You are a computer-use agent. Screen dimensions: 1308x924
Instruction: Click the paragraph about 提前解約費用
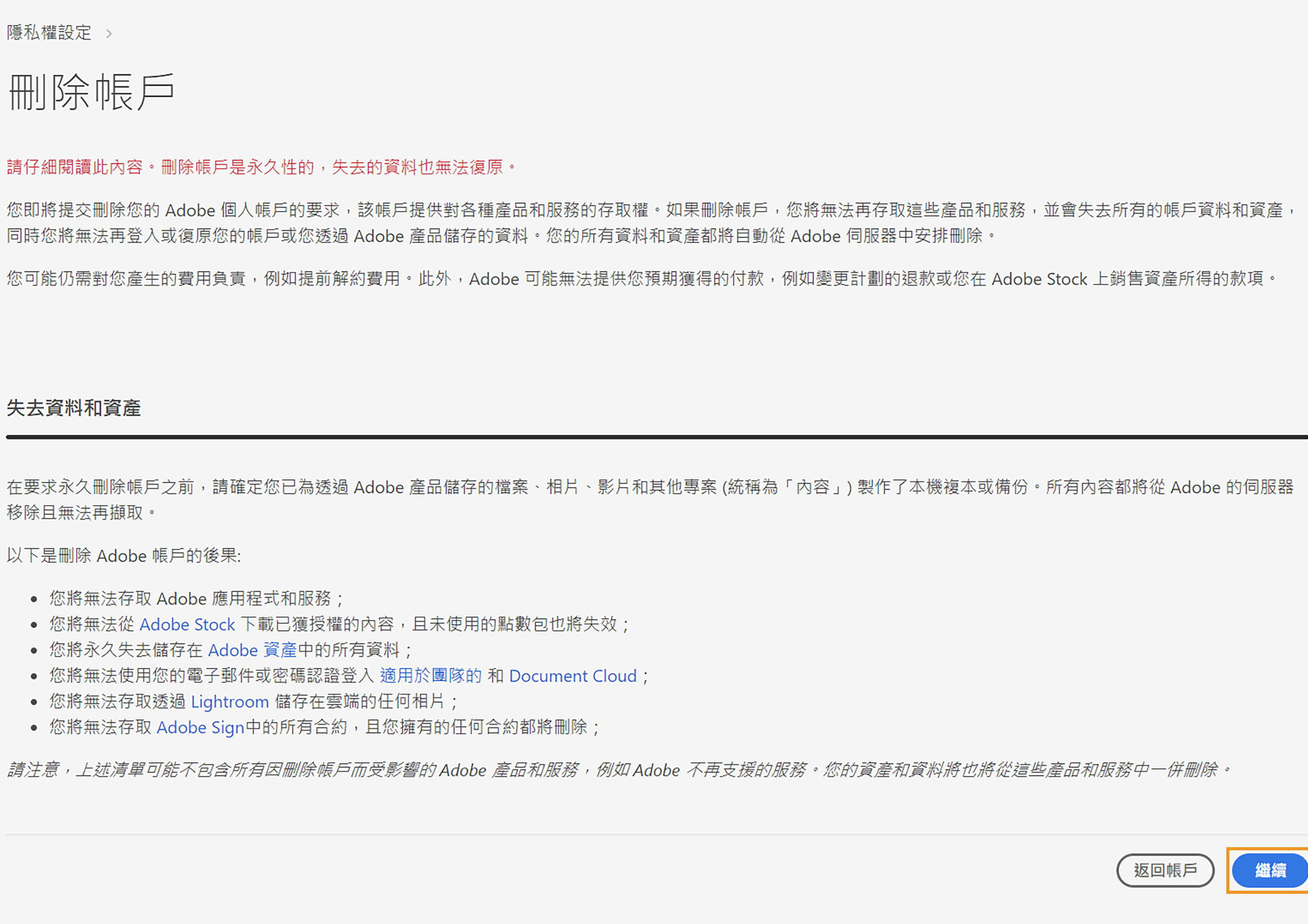(641, 278)
